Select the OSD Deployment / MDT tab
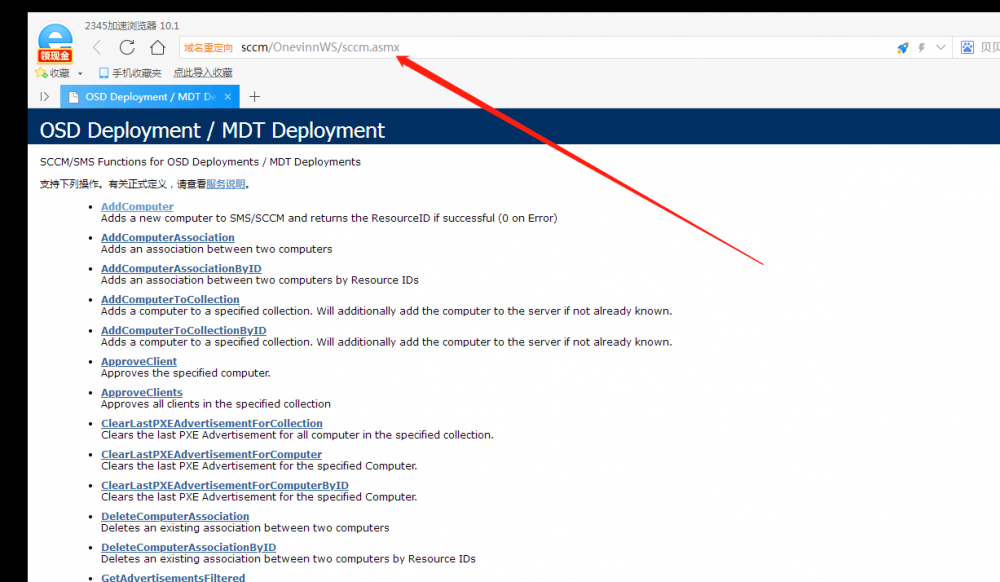Image resolution: width=1000 pixels, height=582 pixels. [150, 97]
